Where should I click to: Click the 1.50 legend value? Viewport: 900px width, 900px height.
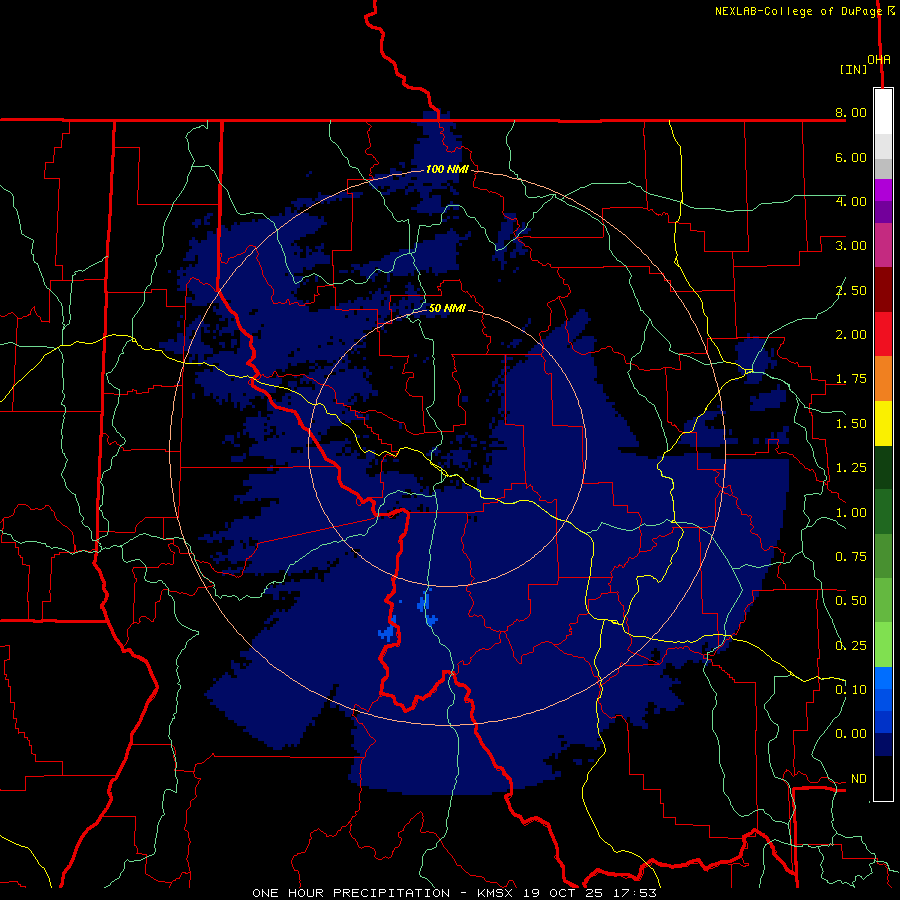click(x=851, y=424)
